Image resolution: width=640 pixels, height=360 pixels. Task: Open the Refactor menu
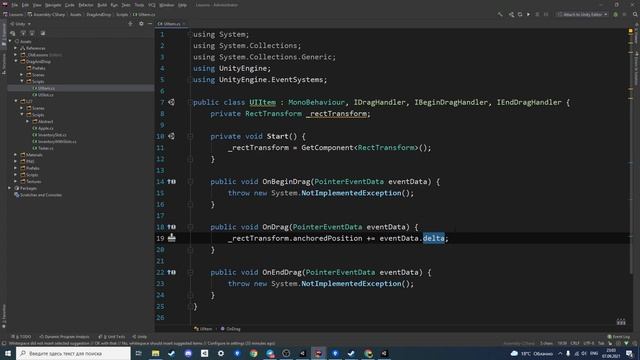pyautogui.click(x=86, y=5)
